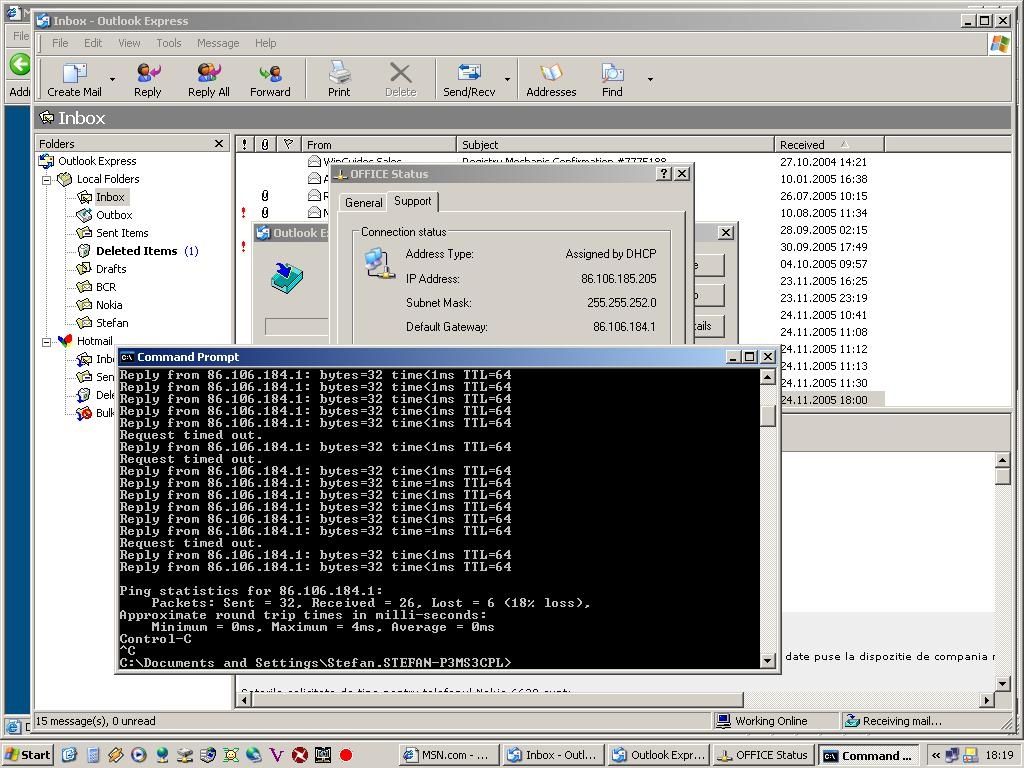
Task: Open the Help menu
Action: (x=265, y=43)
